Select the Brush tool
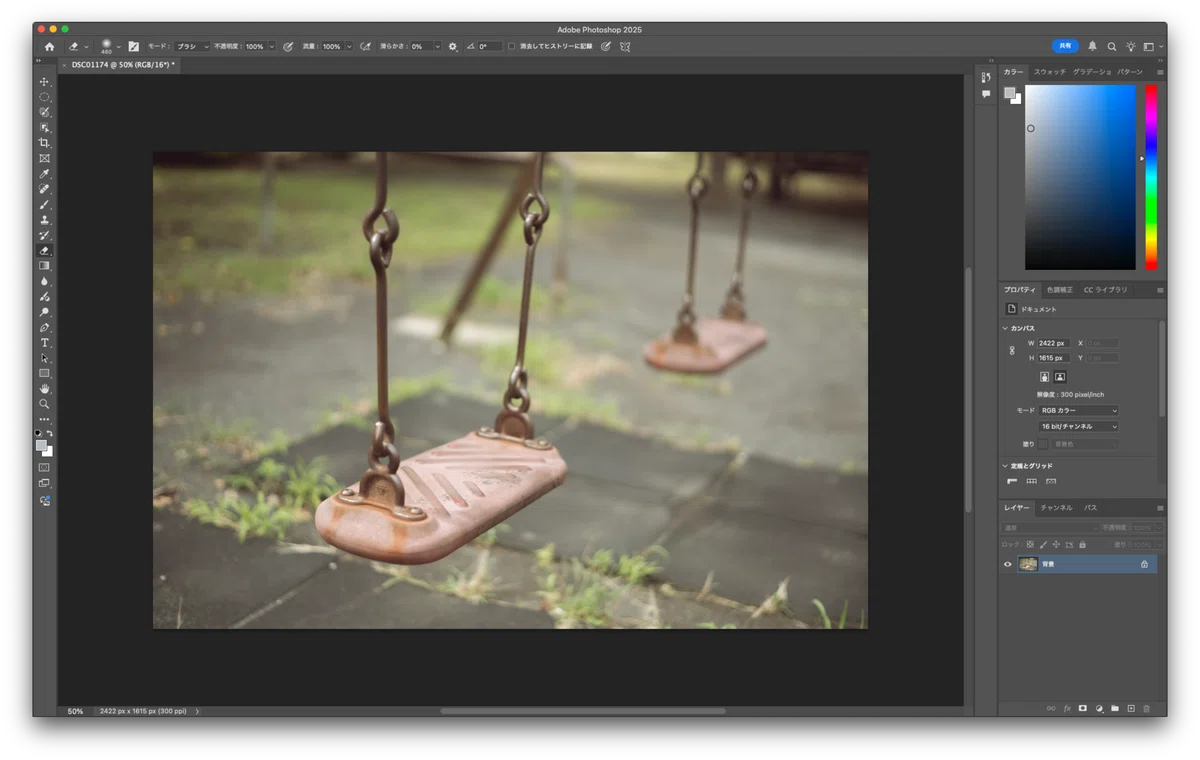 point(44,204)
